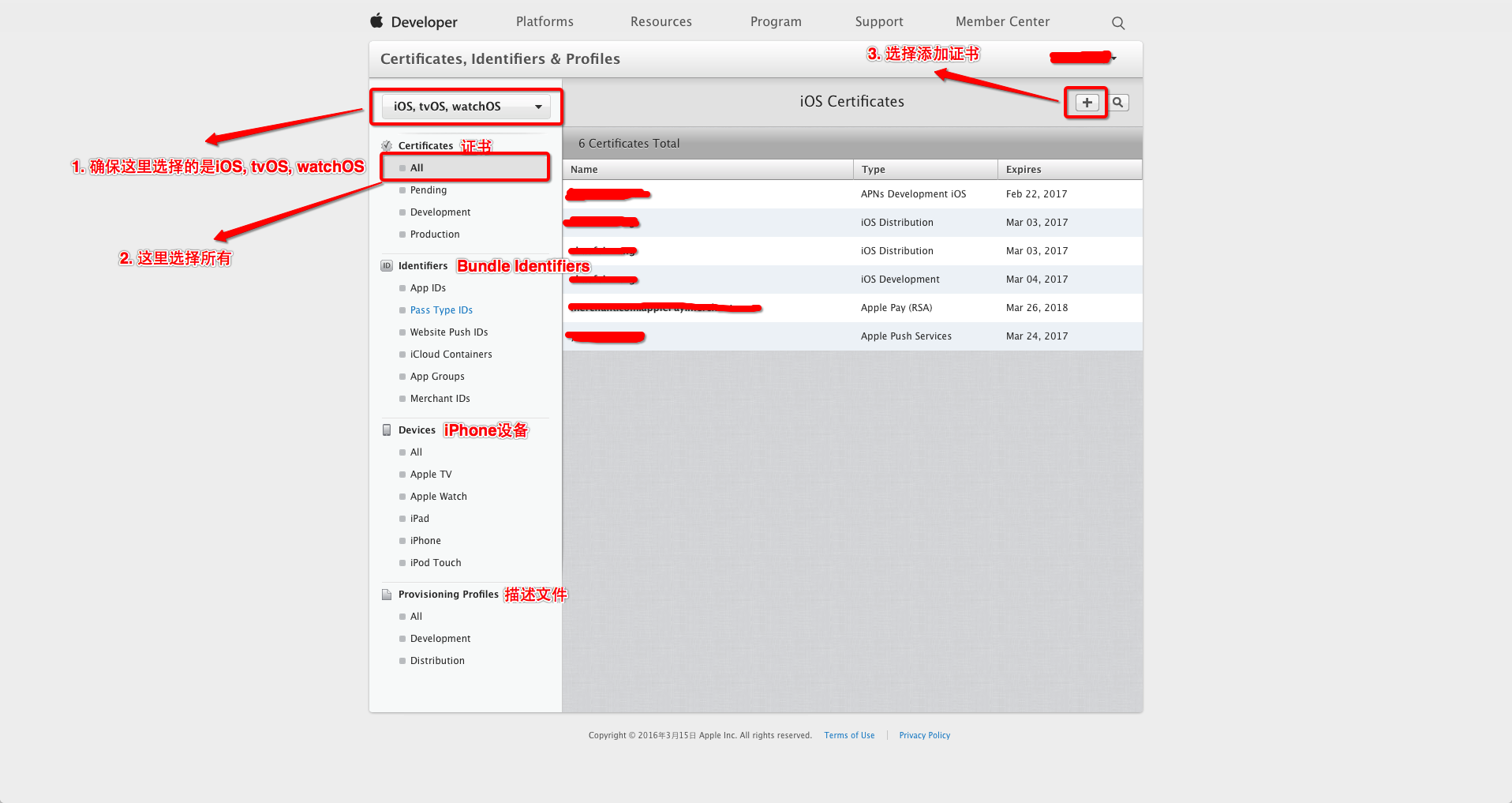Open Terms of Use link
The height and width of the screenshot is (803, 1512).
849,736
